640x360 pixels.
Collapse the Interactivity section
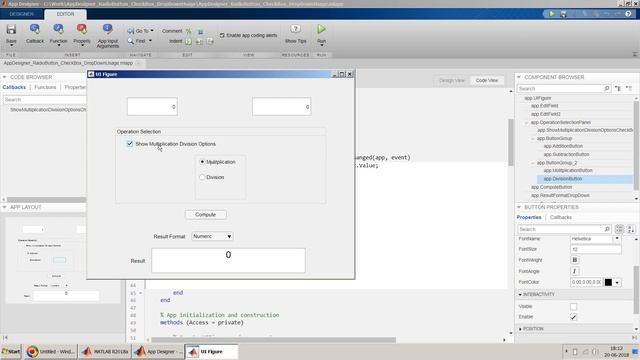[520, 294]
